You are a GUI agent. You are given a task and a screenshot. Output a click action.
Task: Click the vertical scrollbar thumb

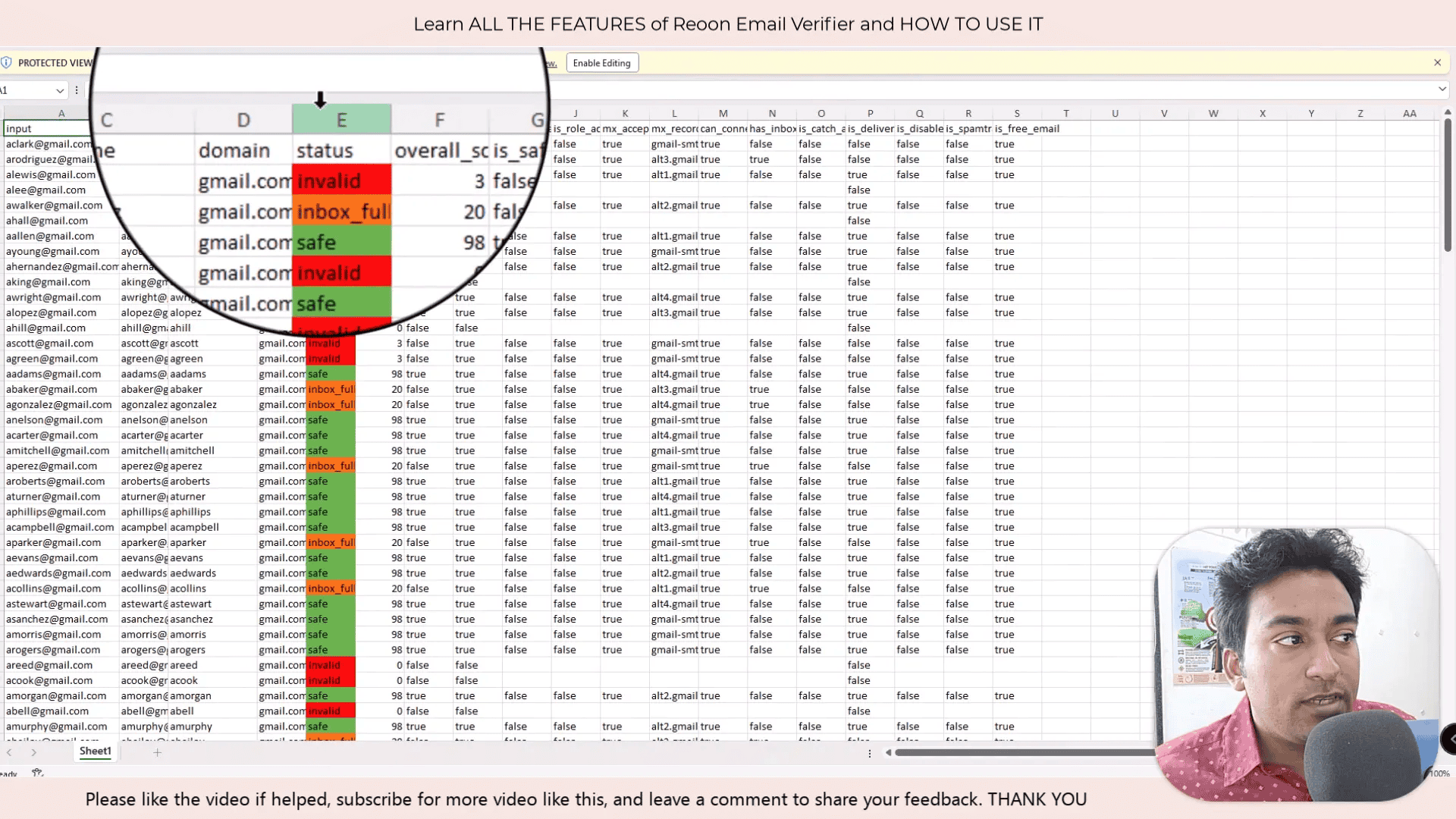click(1448, 186)
